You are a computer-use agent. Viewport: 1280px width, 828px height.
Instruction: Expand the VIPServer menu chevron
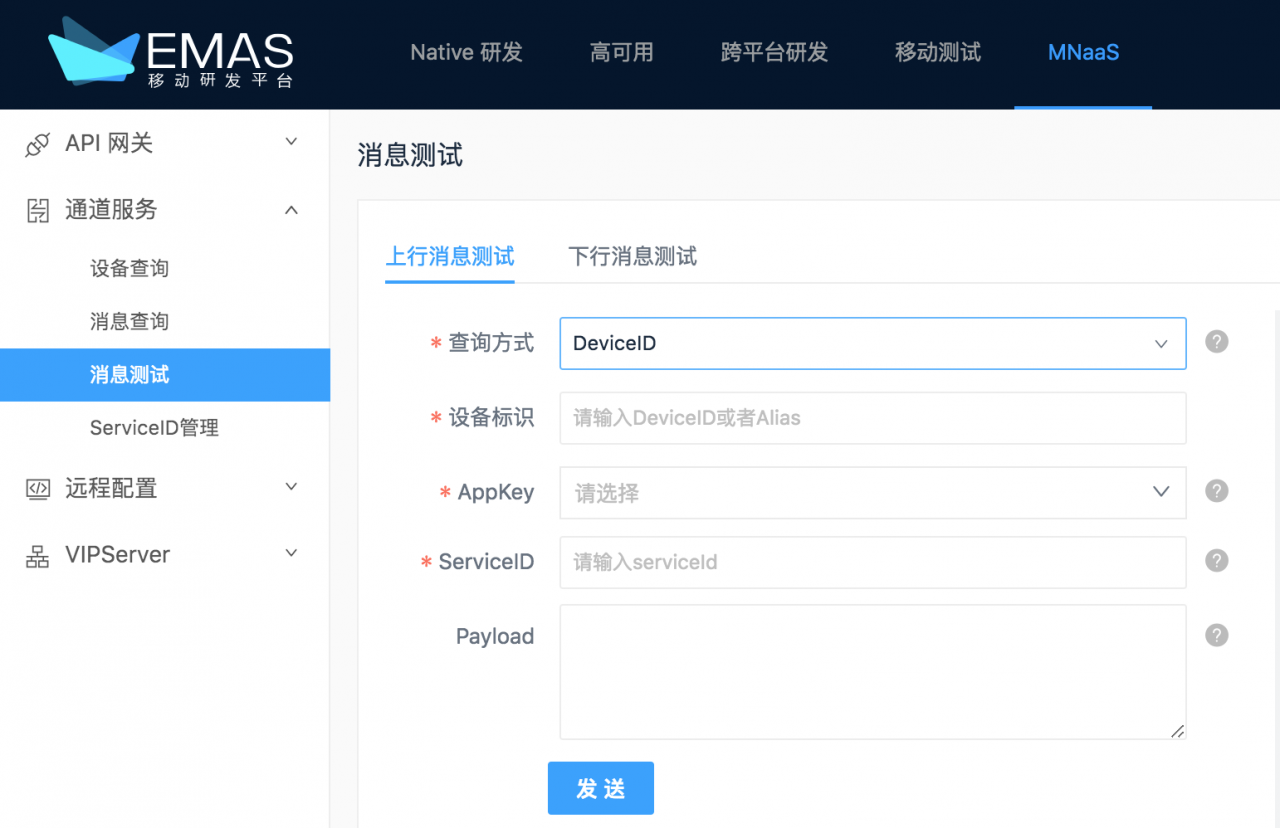(291, 553)
